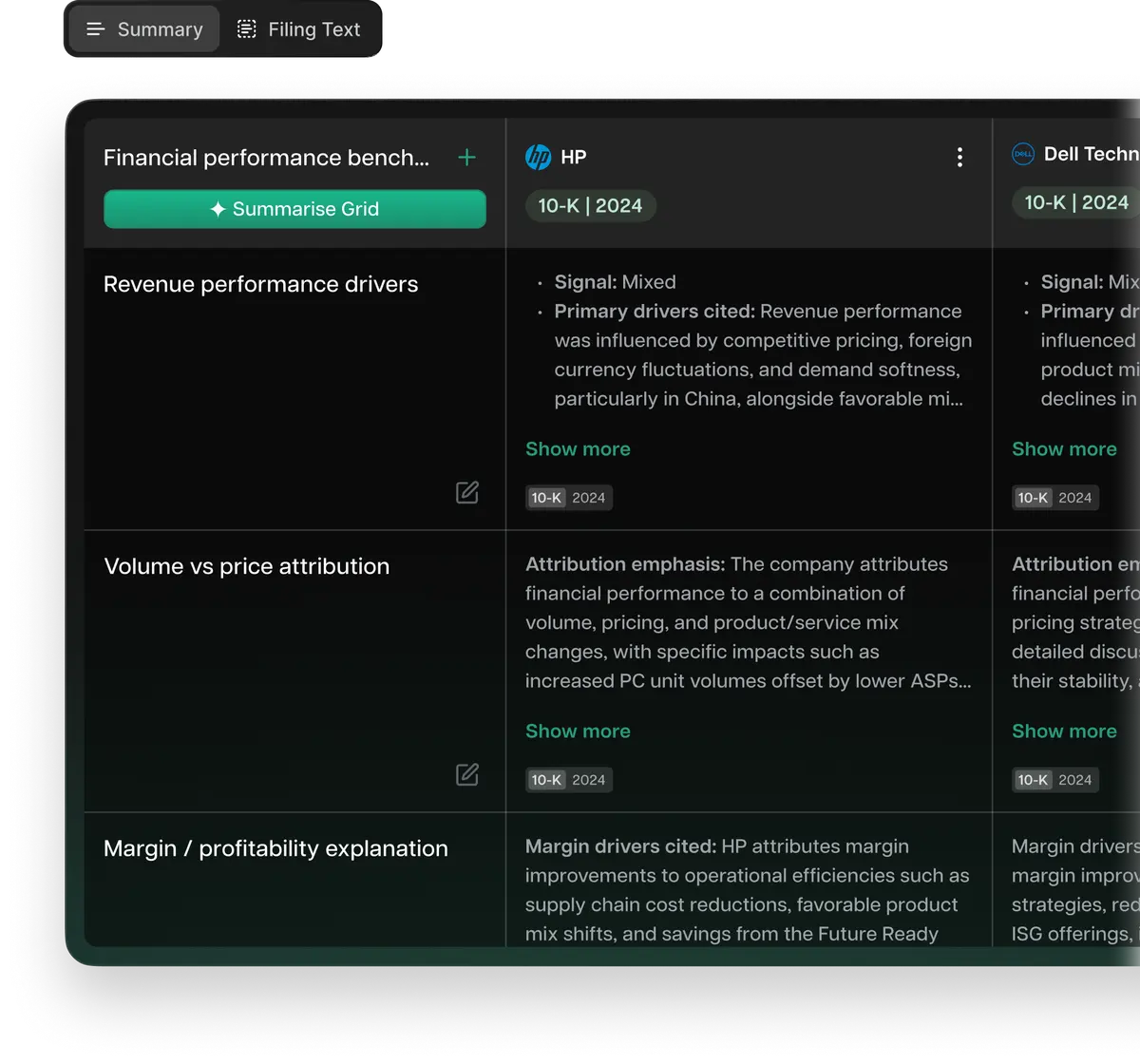Click the green plus icon beside benchmark title
This screenshot has height=1064, width=1140.
(x=466, y=158)
